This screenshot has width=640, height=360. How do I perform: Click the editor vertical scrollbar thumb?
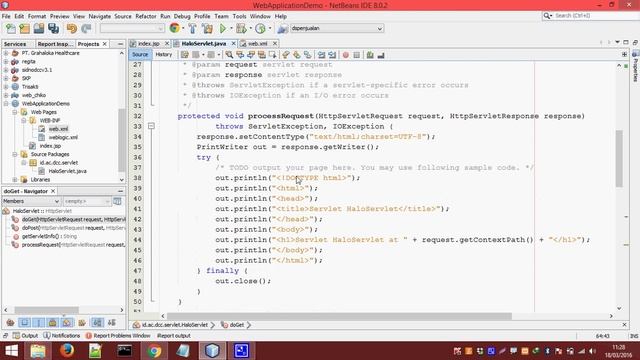click(619, 159)
